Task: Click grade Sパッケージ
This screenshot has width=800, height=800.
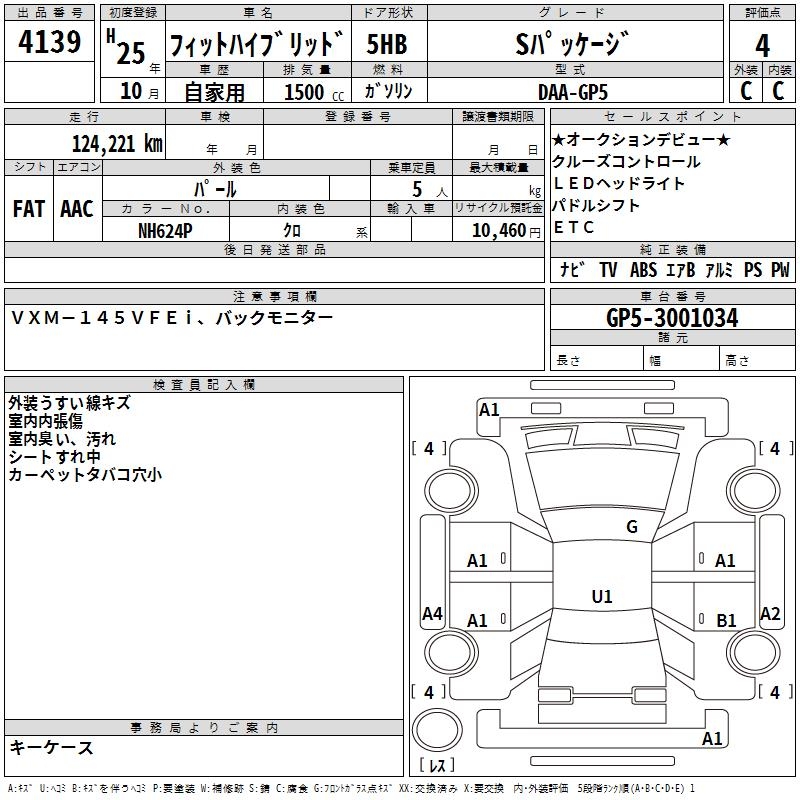Action: click(x=571, y=44)
